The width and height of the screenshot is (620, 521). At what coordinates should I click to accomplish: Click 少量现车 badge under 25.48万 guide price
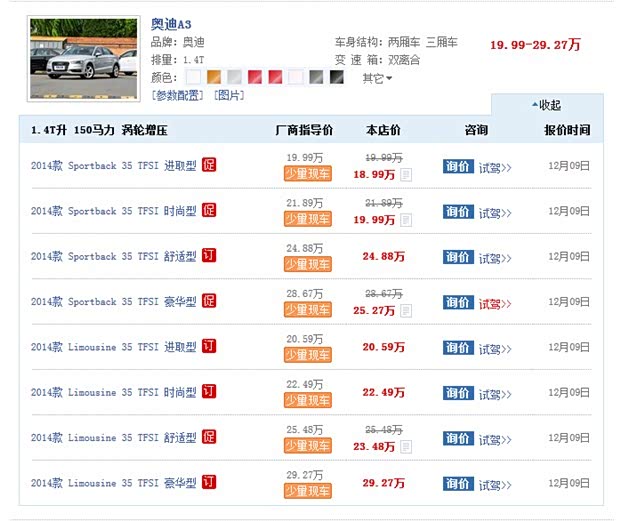tap(308, 446)
